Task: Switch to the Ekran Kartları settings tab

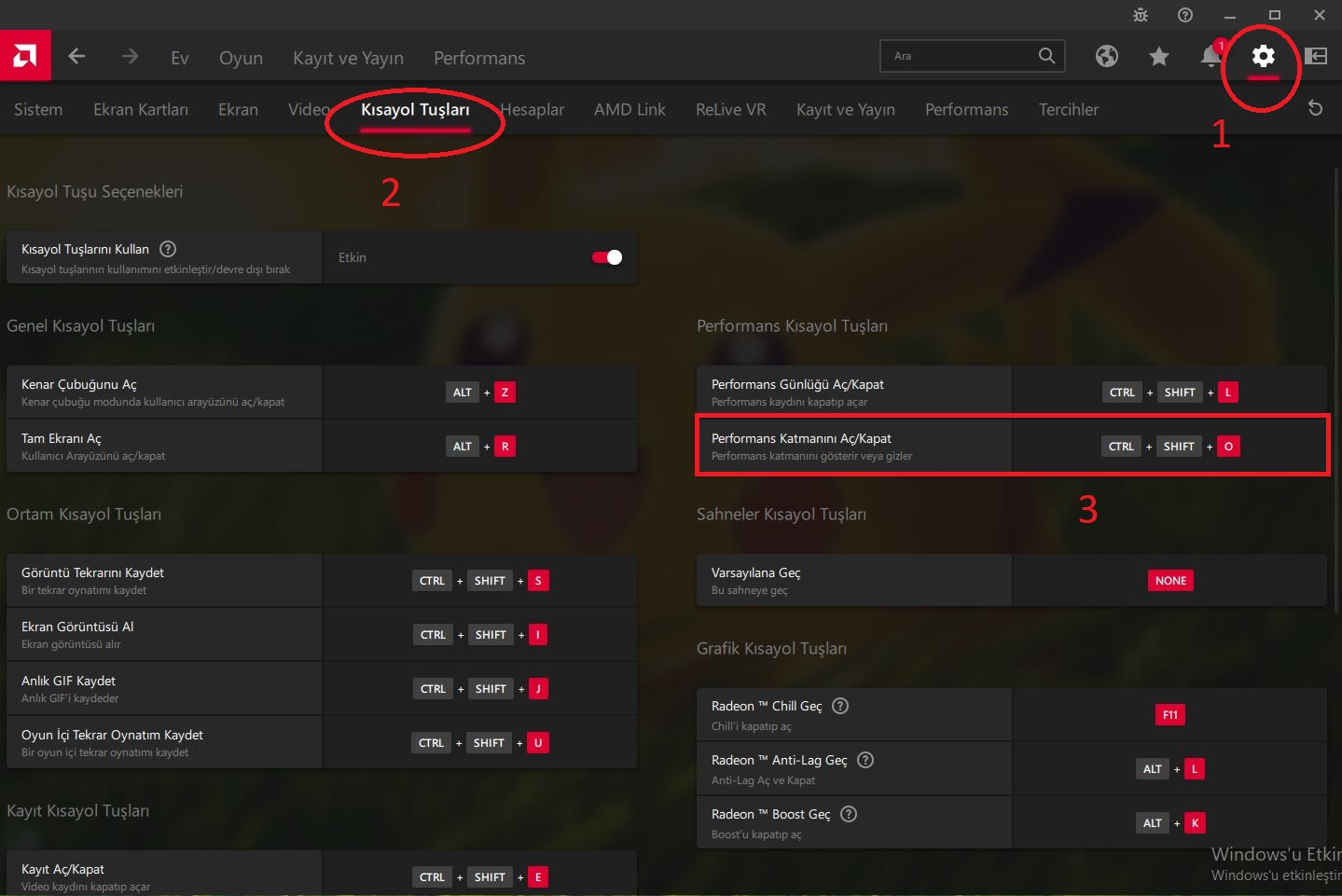Action: click(x=141, y=109)
